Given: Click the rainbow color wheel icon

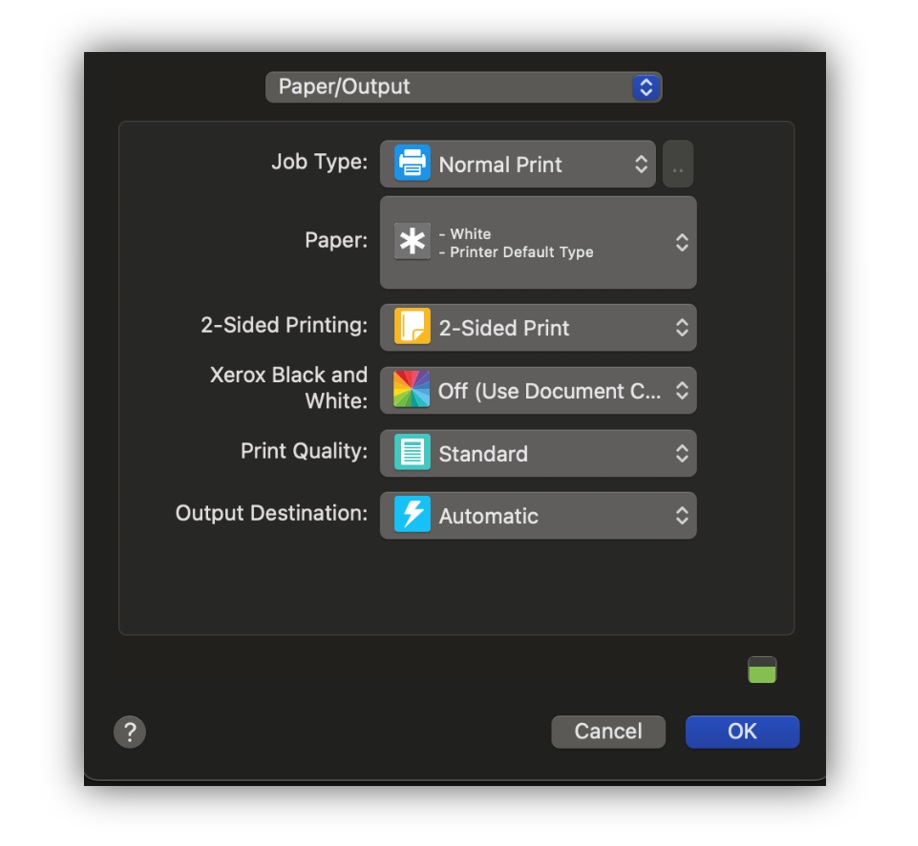Looking at the screenshot, I should click(412, 389).
